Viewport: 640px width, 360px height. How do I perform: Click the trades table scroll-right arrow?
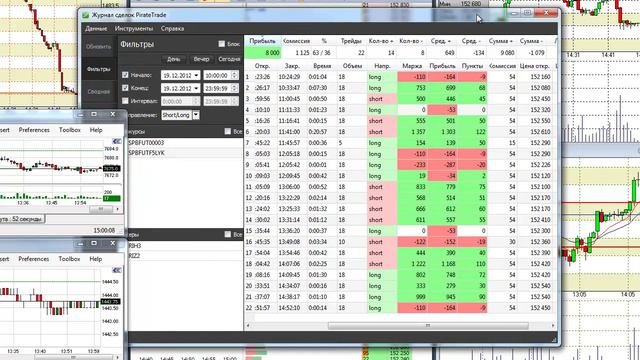[553, 326]
